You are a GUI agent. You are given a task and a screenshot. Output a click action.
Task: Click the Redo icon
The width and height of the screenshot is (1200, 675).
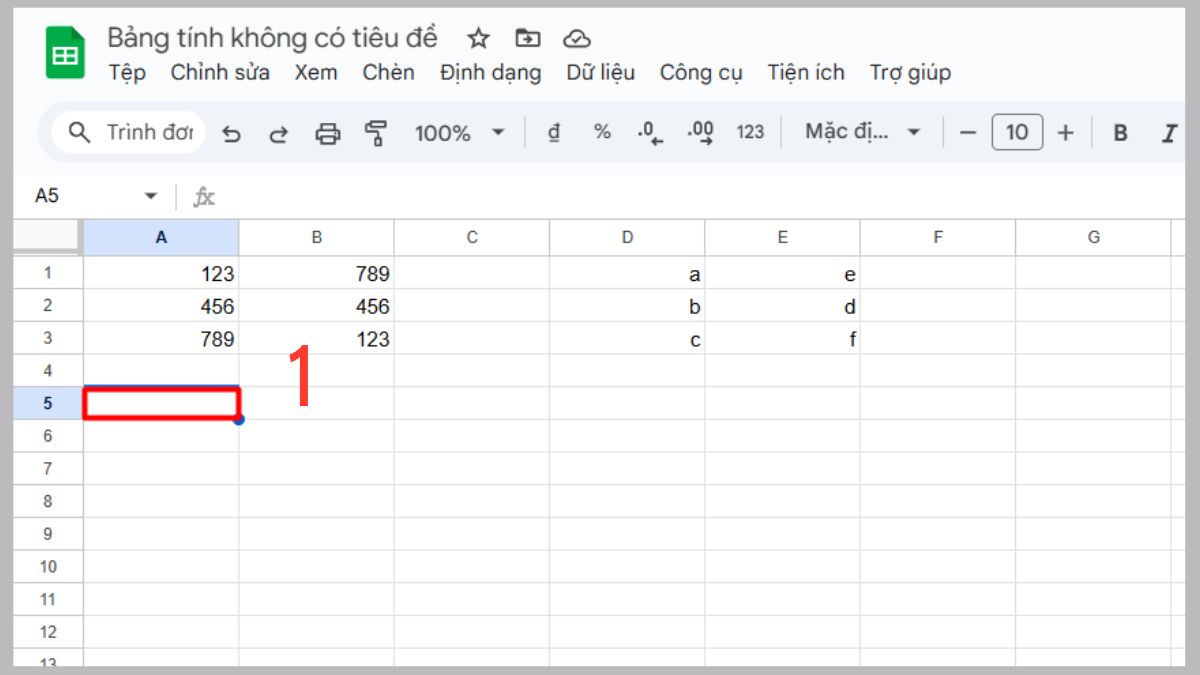pyautogui.click(x=278, y=132)
